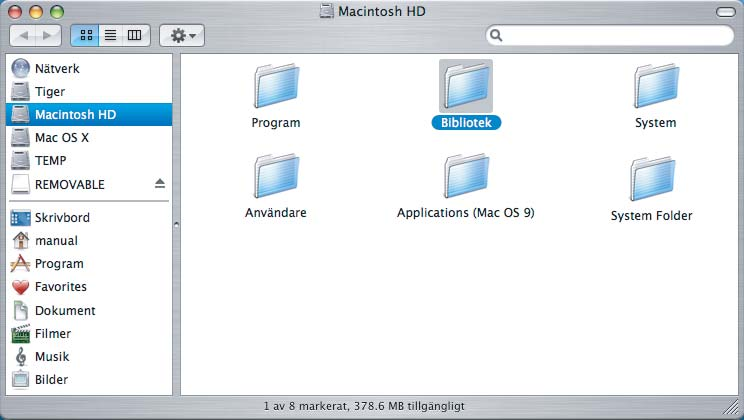Screen dimensions: 744x420
Task: Open Nätverk in the sidebar
Action: pyautogui.click(x=89, y=68)
